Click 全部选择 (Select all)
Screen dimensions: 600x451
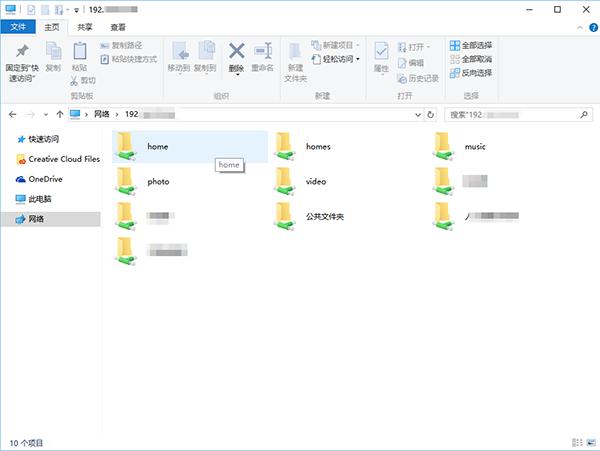pos(470,45)
